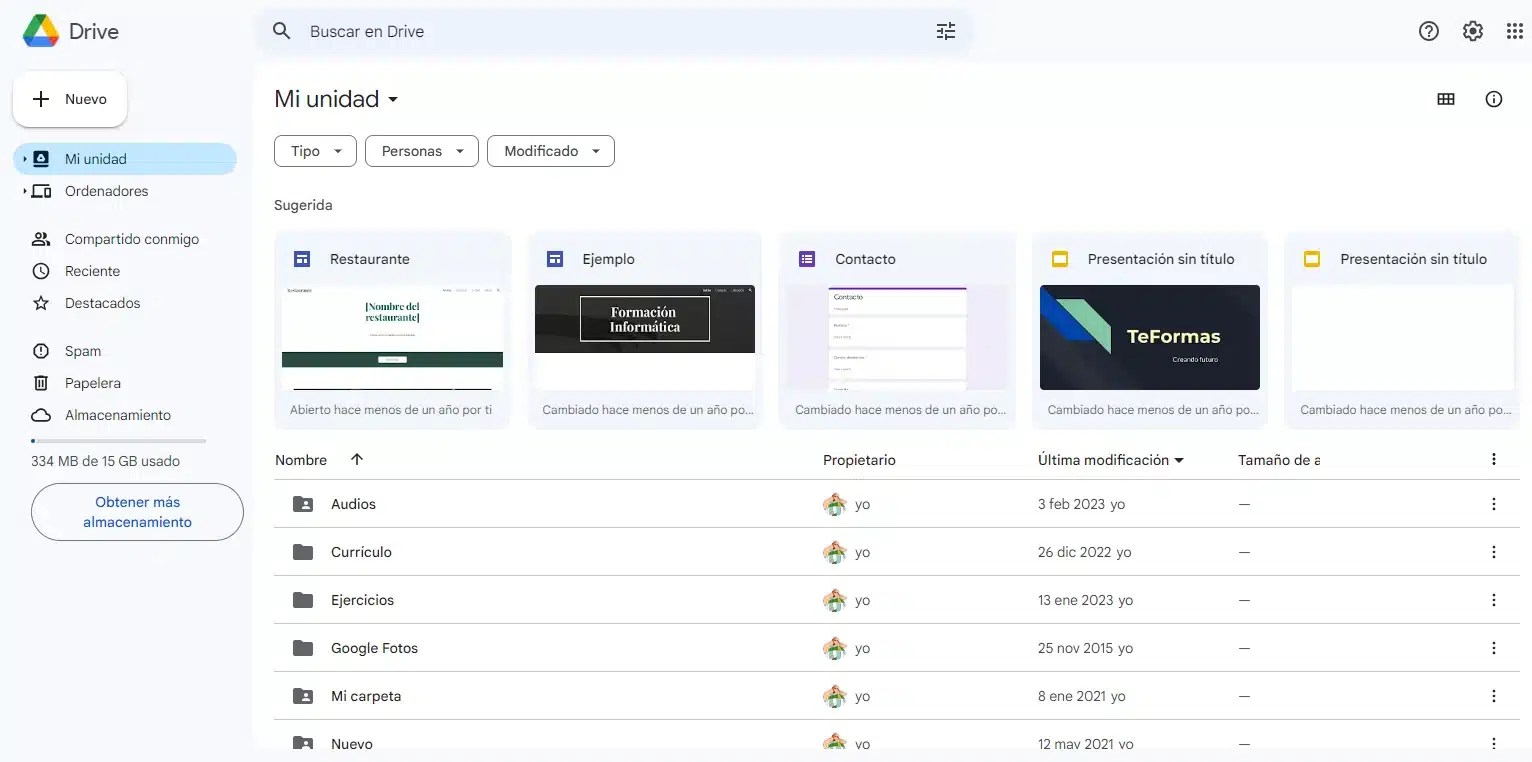The image size is (1532, 762).
Task: Show details info icon
Action: [1494, 99]
